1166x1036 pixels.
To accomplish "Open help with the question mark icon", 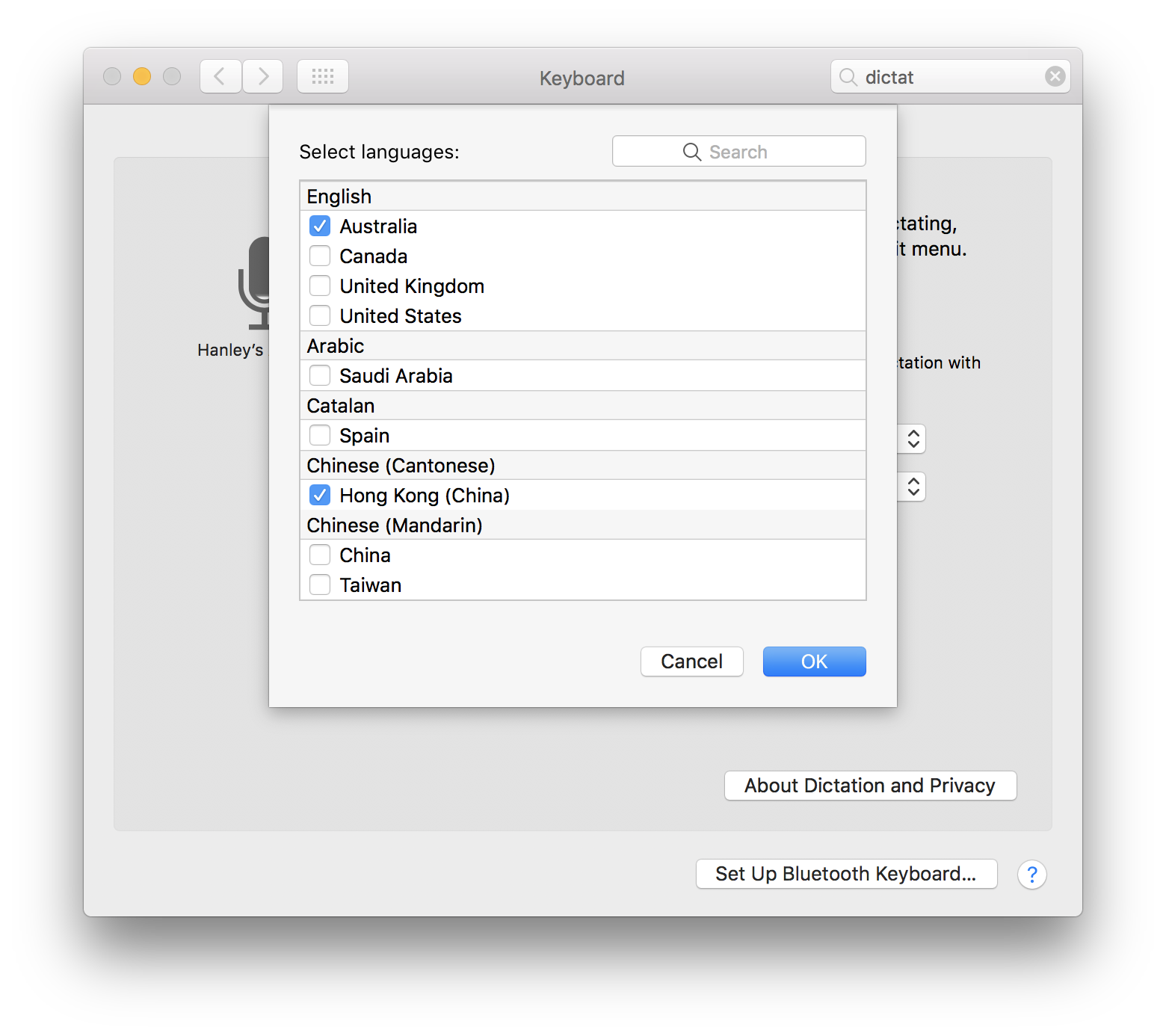I will 1032,875.
